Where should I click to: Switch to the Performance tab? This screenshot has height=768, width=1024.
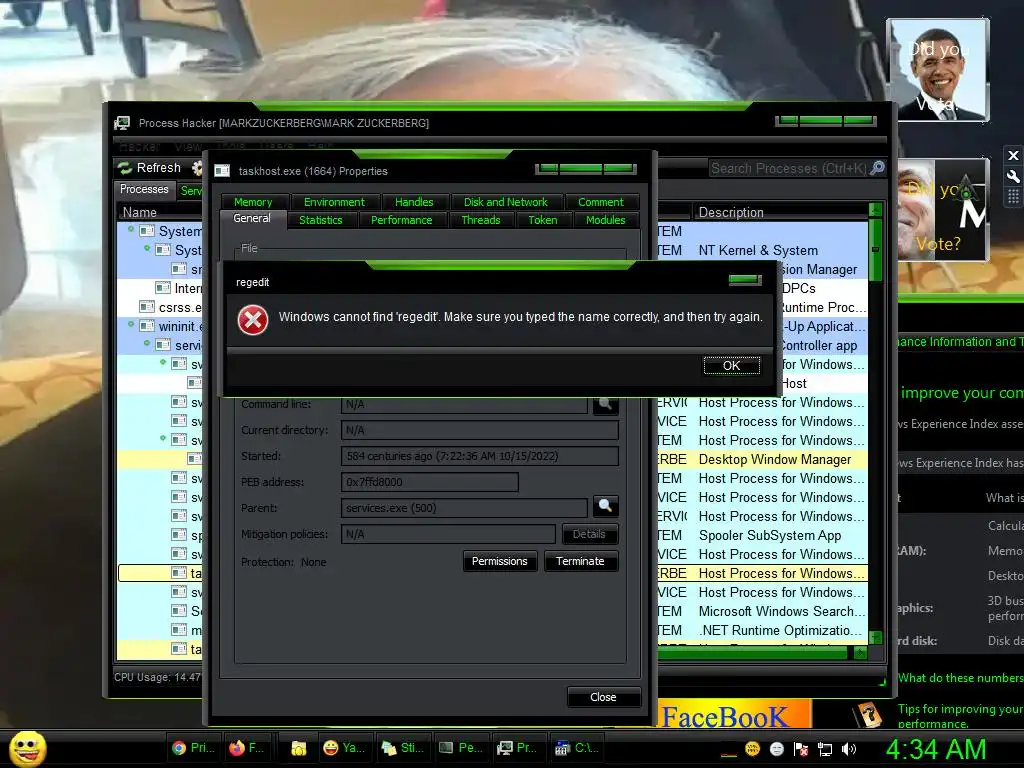tap(402, 220)
